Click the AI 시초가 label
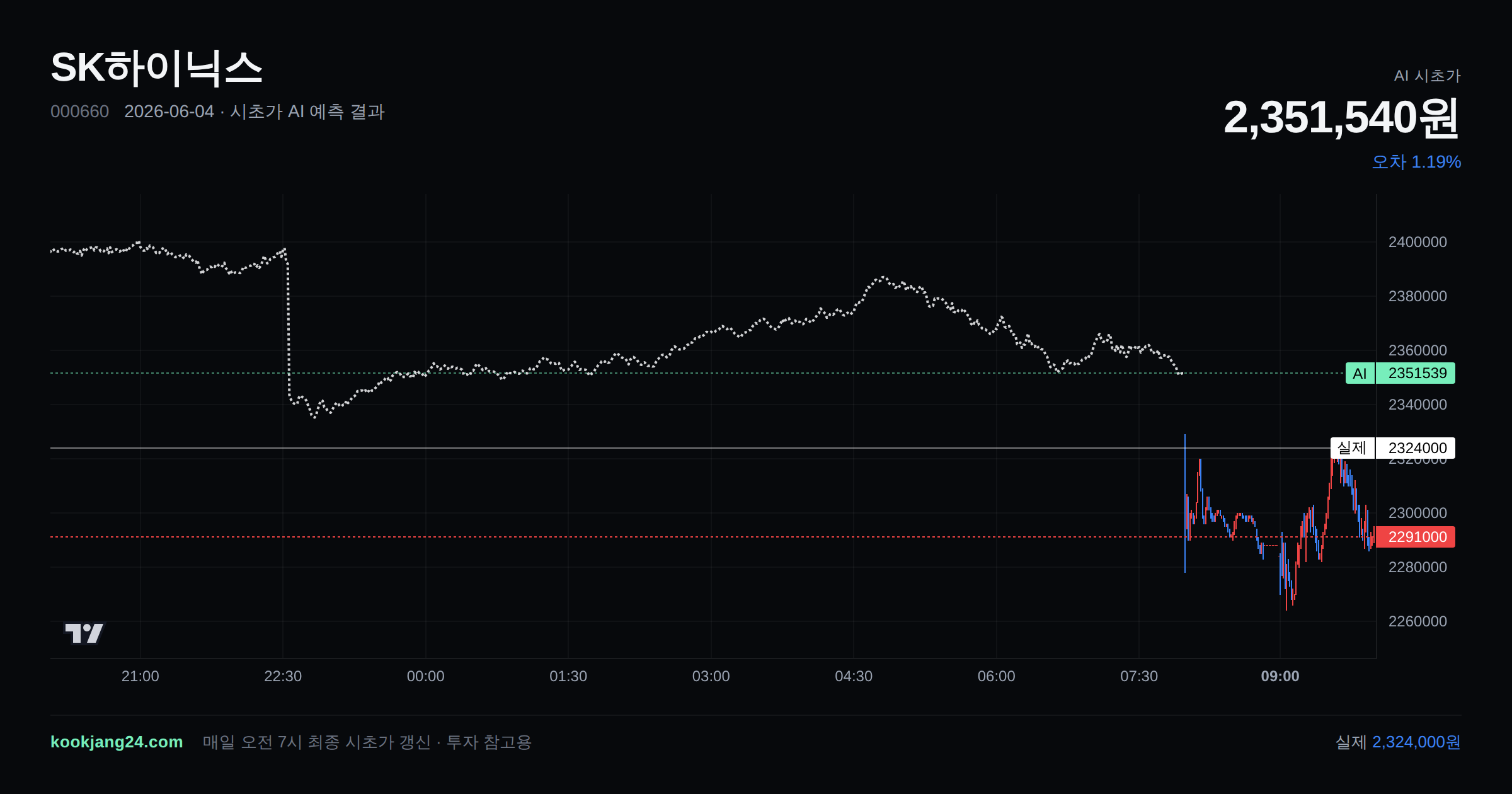 click(x=1427, y=76)
